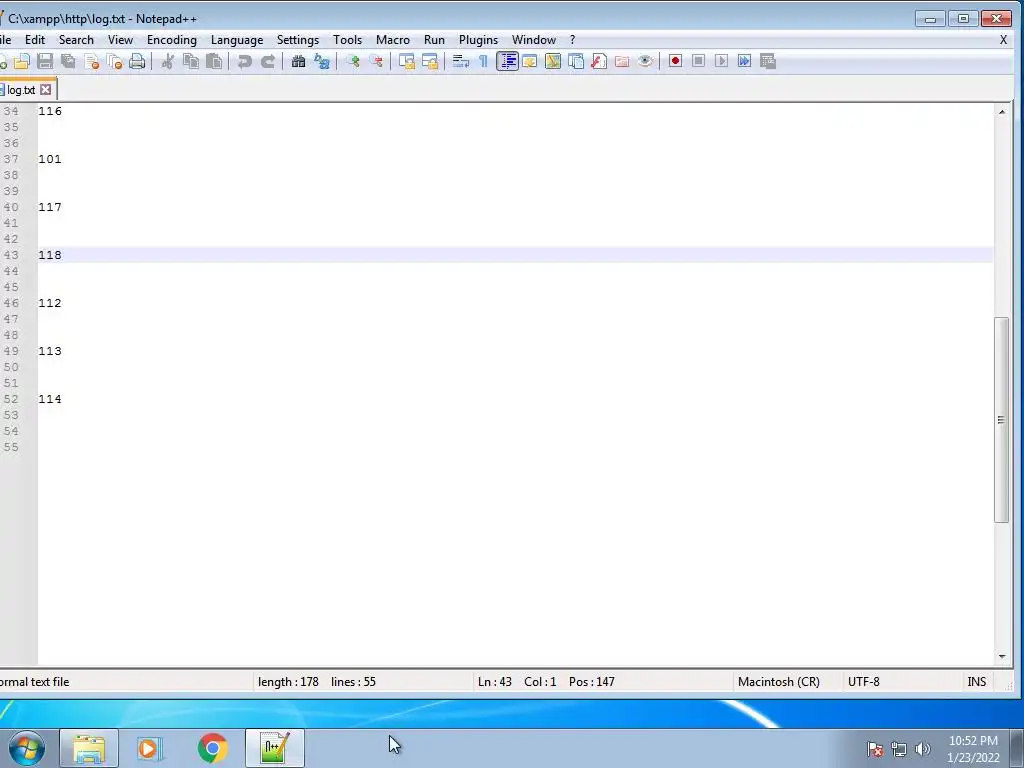
Task: Open the Edit menu
Action: point(35,40)
